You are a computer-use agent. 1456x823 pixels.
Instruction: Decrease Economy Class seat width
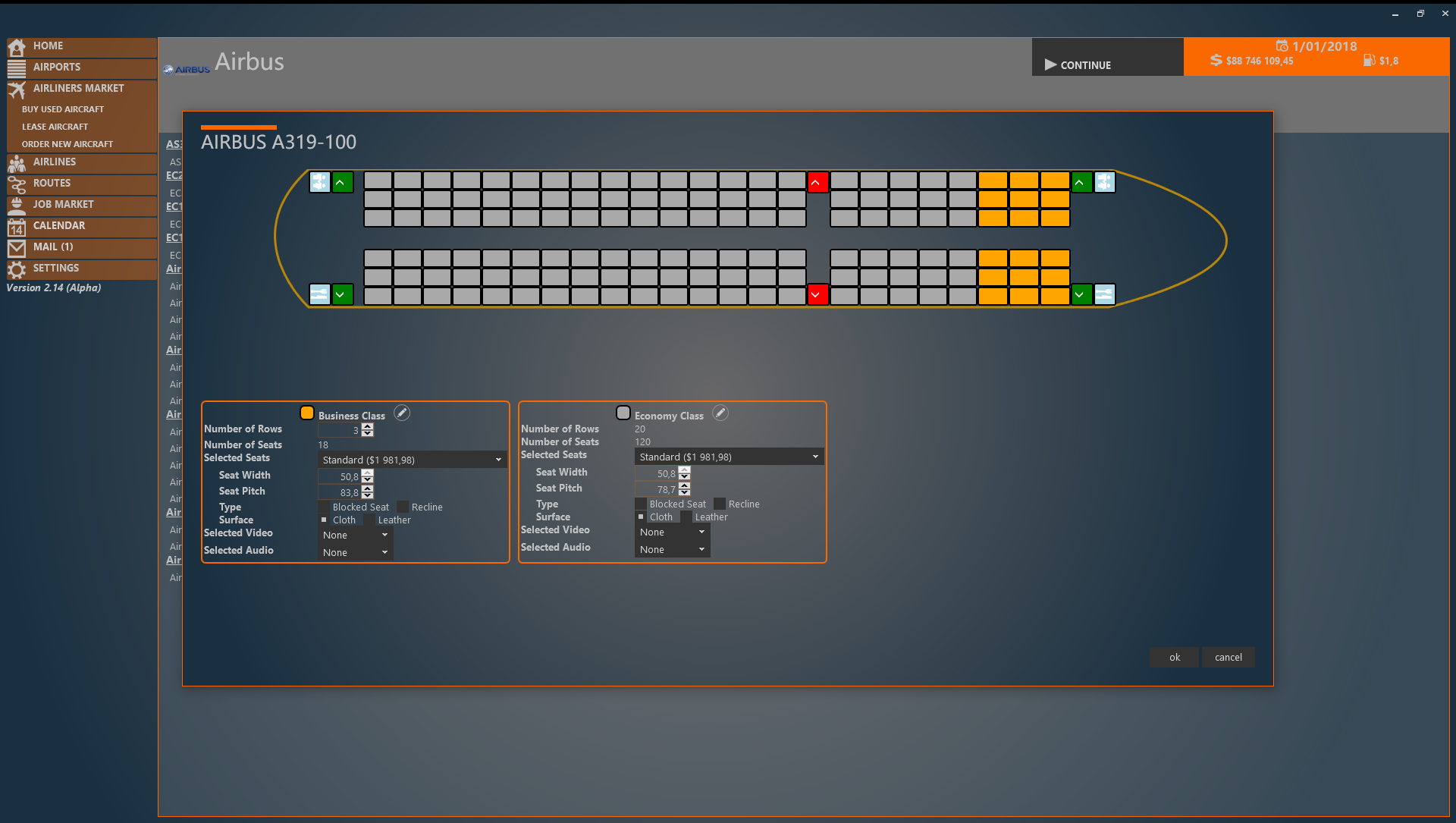tap(685, 476)
